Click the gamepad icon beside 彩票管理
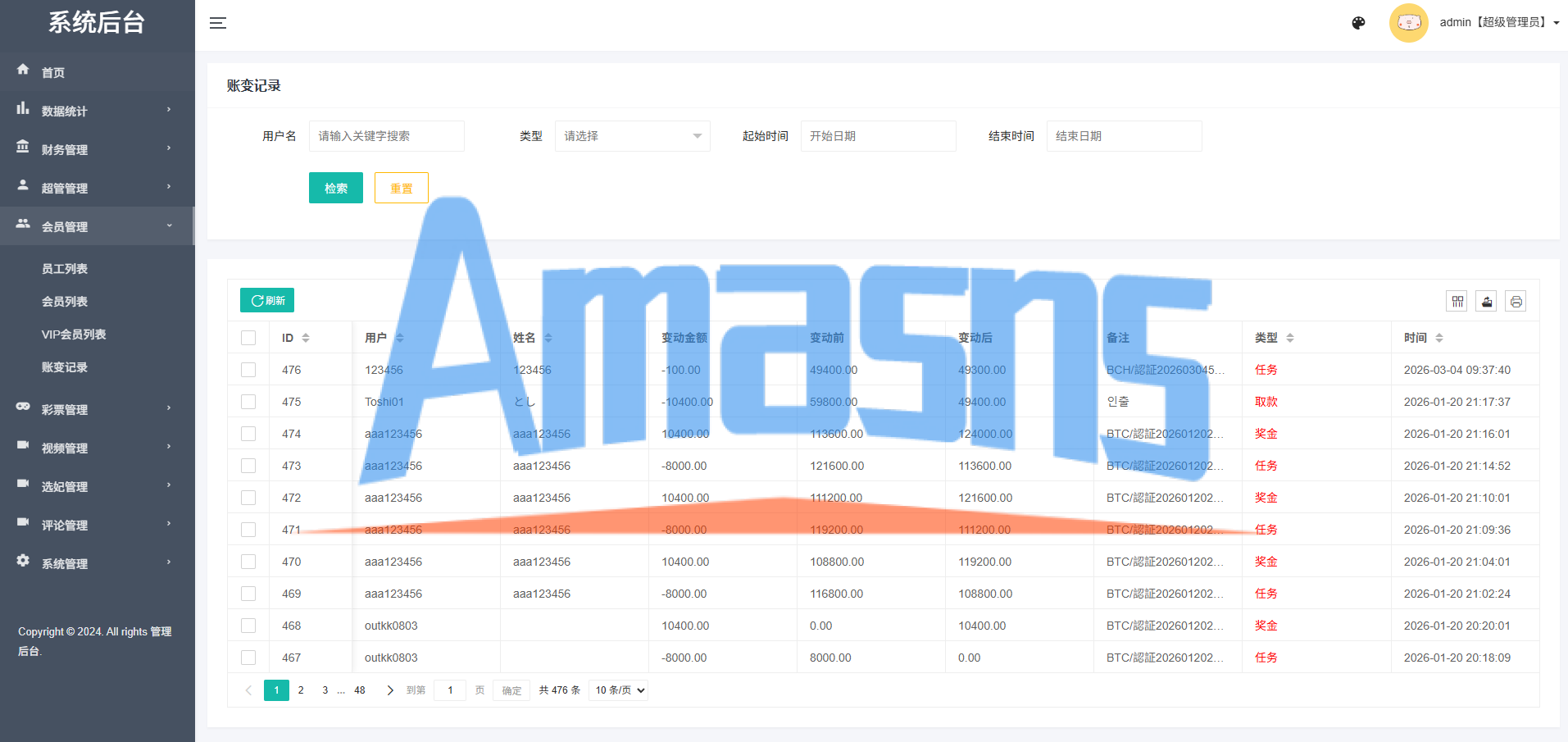The image size is (1568, 742). click(x=23, y=407)
